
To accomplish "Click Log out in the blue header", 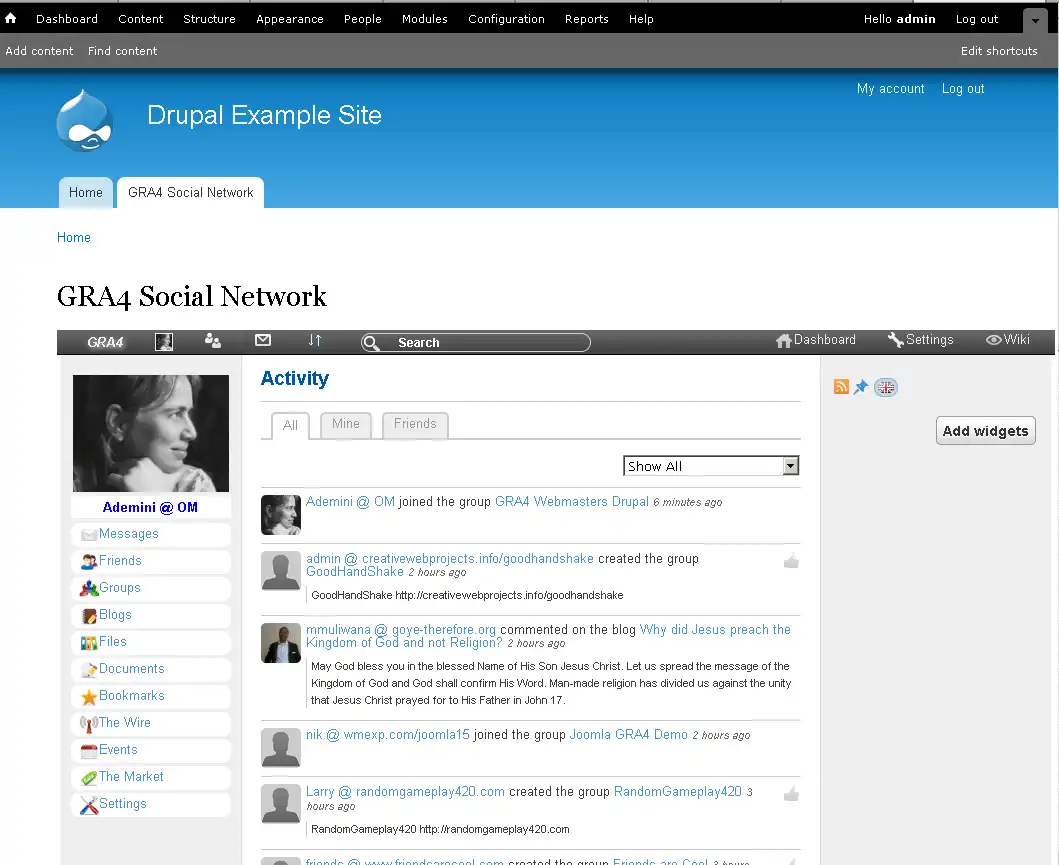I will click(963, 88).
